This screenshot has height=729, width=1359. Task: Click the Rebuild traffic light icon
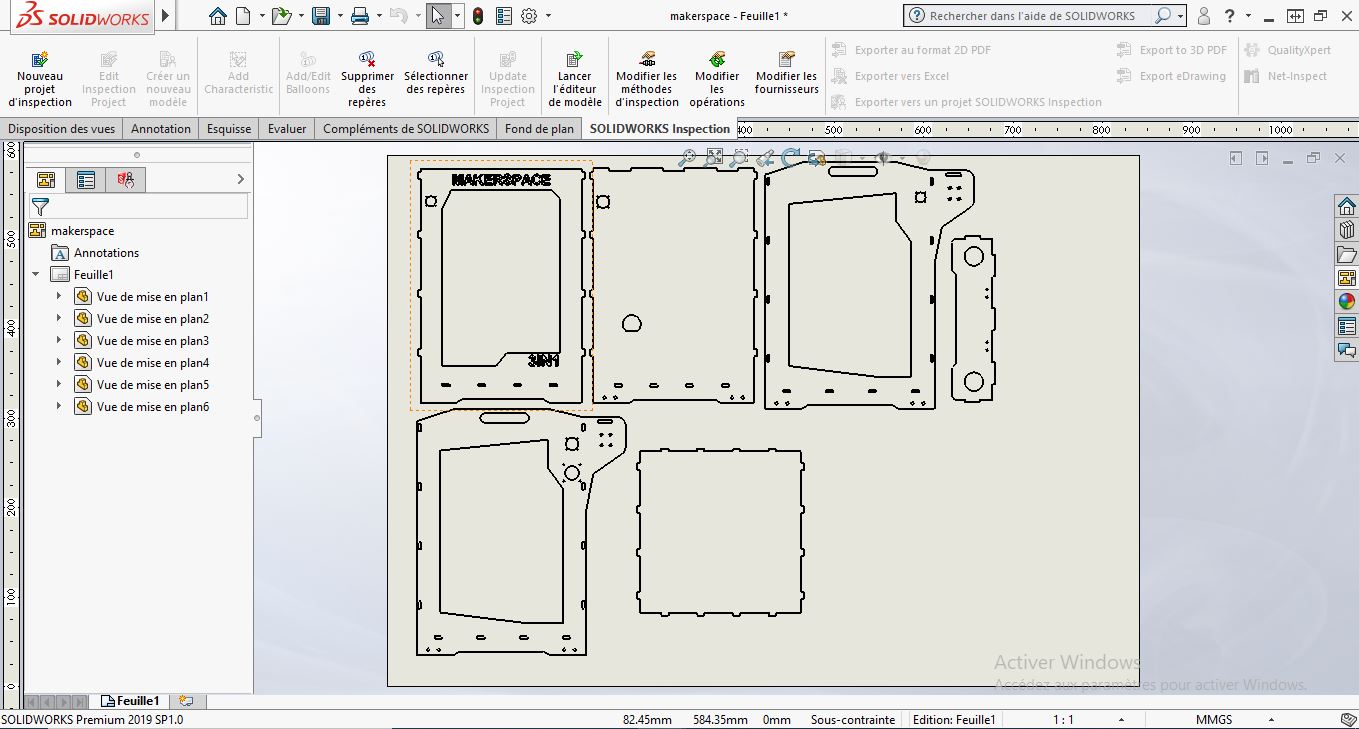pyautogui.click(x=478, y=16)
